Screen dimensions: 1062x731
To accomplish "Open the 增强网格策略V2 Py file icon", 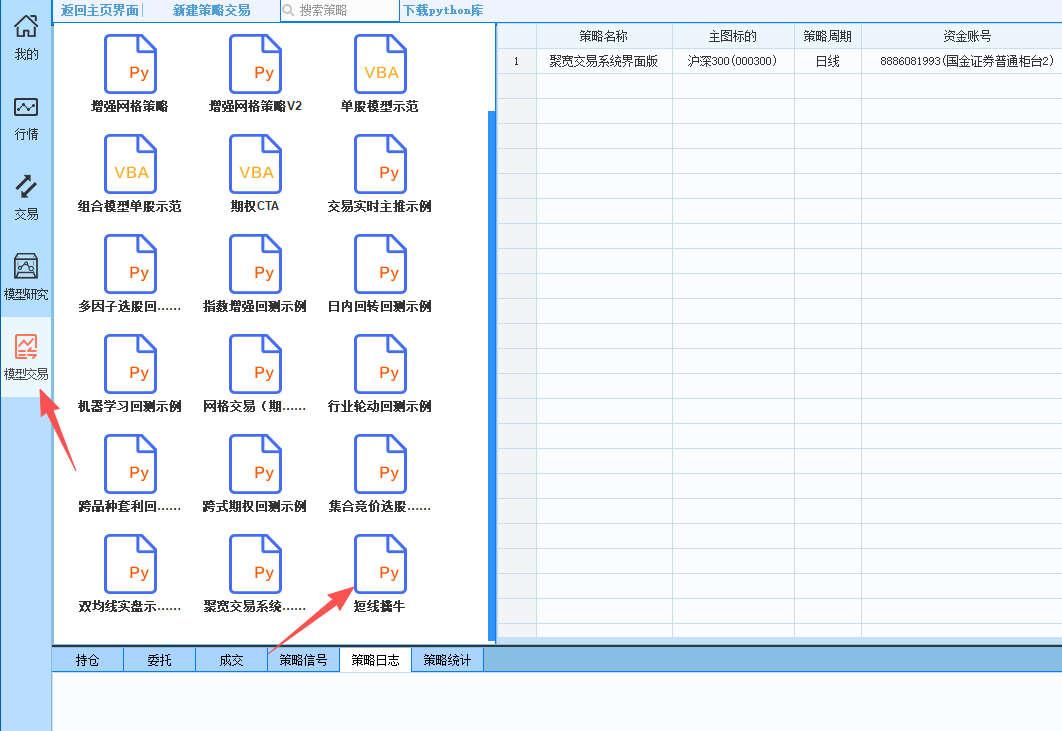I will click(255, 64).
